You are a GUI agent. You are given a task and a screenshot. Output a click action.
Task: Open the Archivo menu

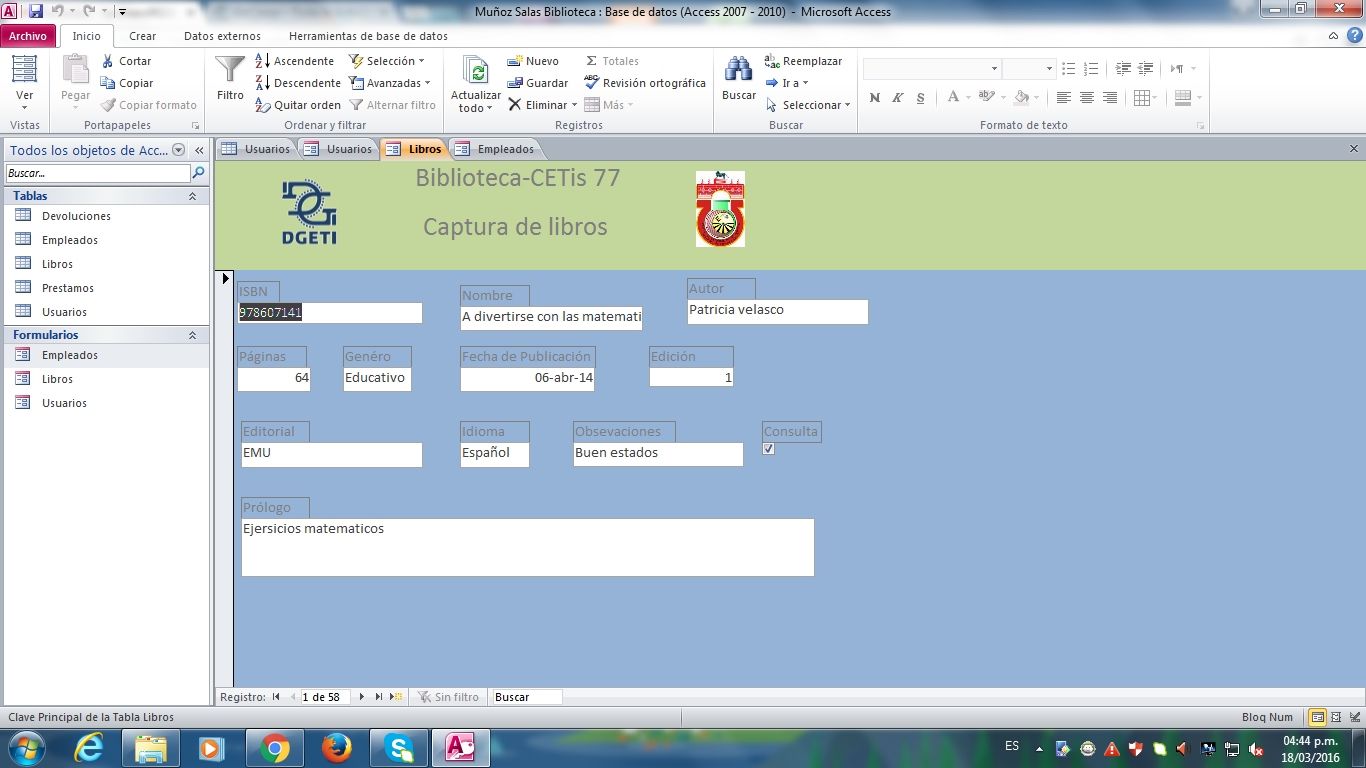pyautogui.click(x=28, y=36)
